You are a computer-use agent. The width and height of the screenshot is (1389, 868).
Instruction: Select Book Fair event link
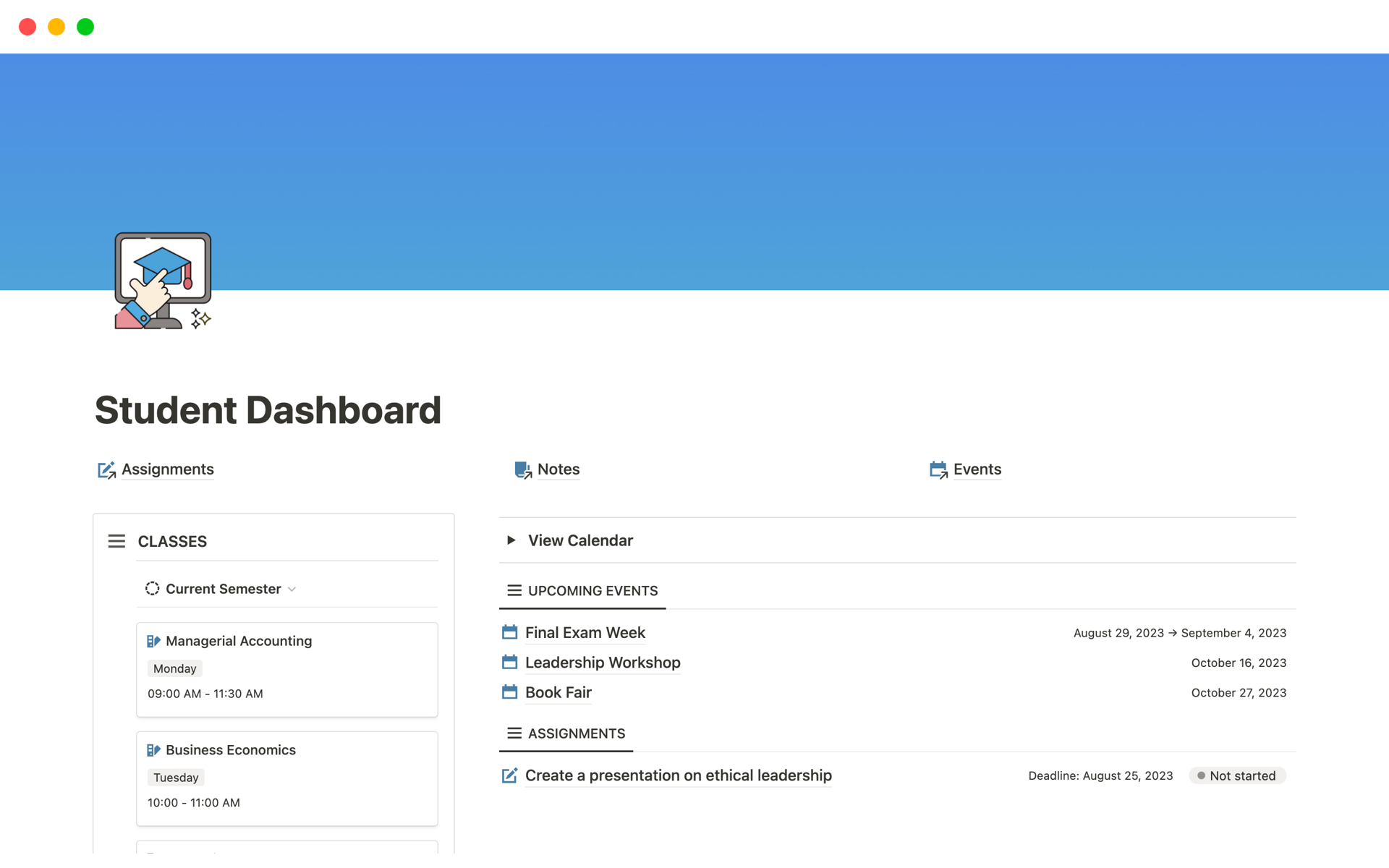[x=558, y=691]
